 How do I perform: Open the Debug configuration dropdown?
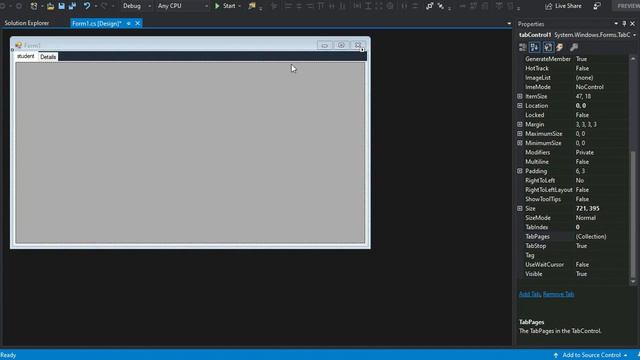pos(149,6)
